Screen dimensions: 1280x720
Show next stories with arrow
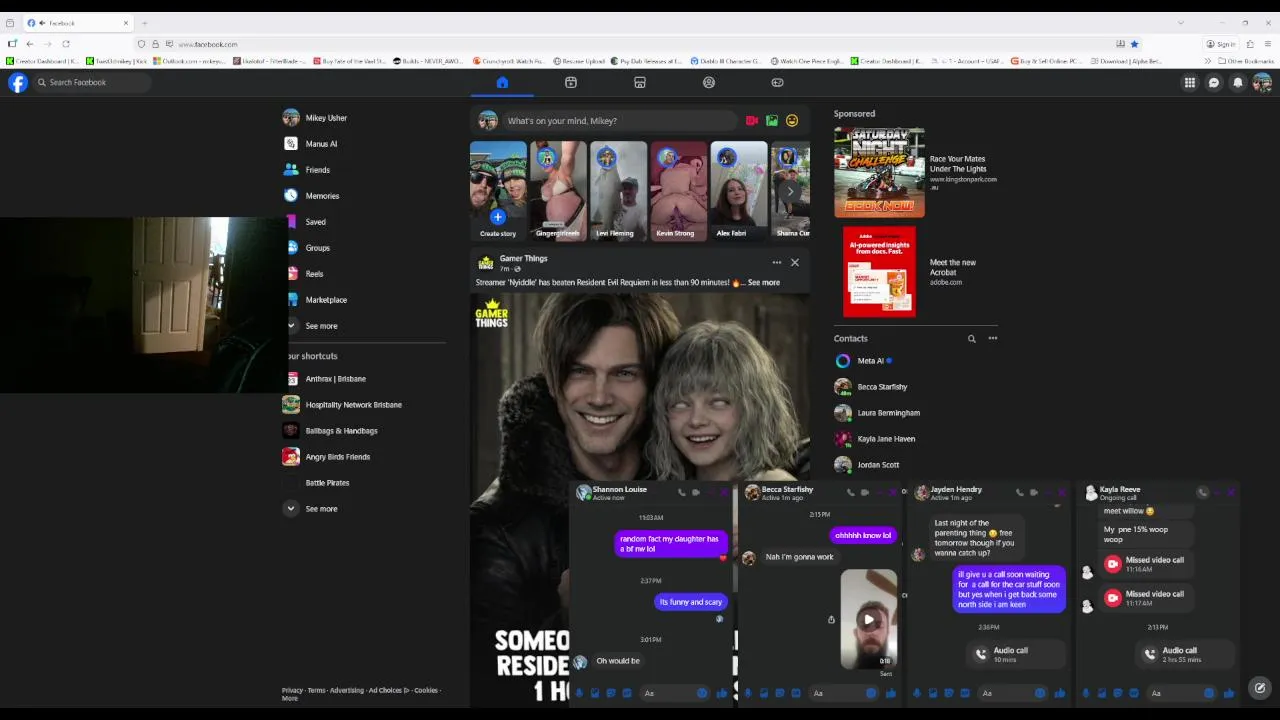790,191
